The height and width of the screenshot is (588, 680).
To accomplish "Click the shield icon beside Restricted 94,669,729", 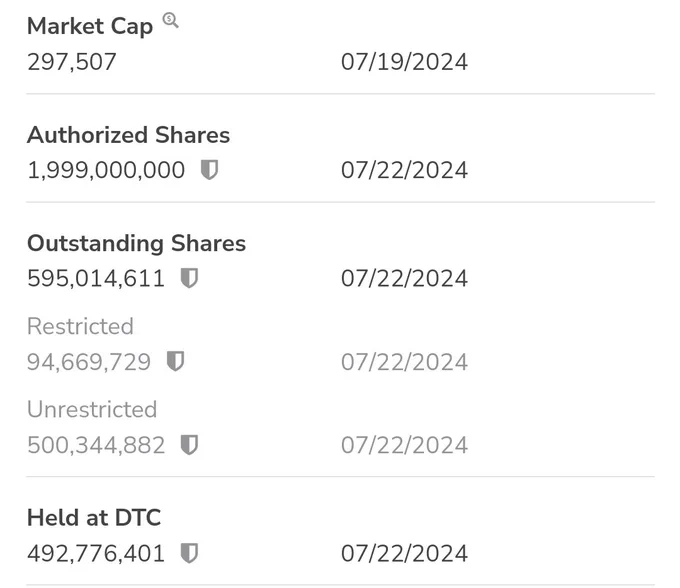I will pyautogui.click(x=175, y=361).
